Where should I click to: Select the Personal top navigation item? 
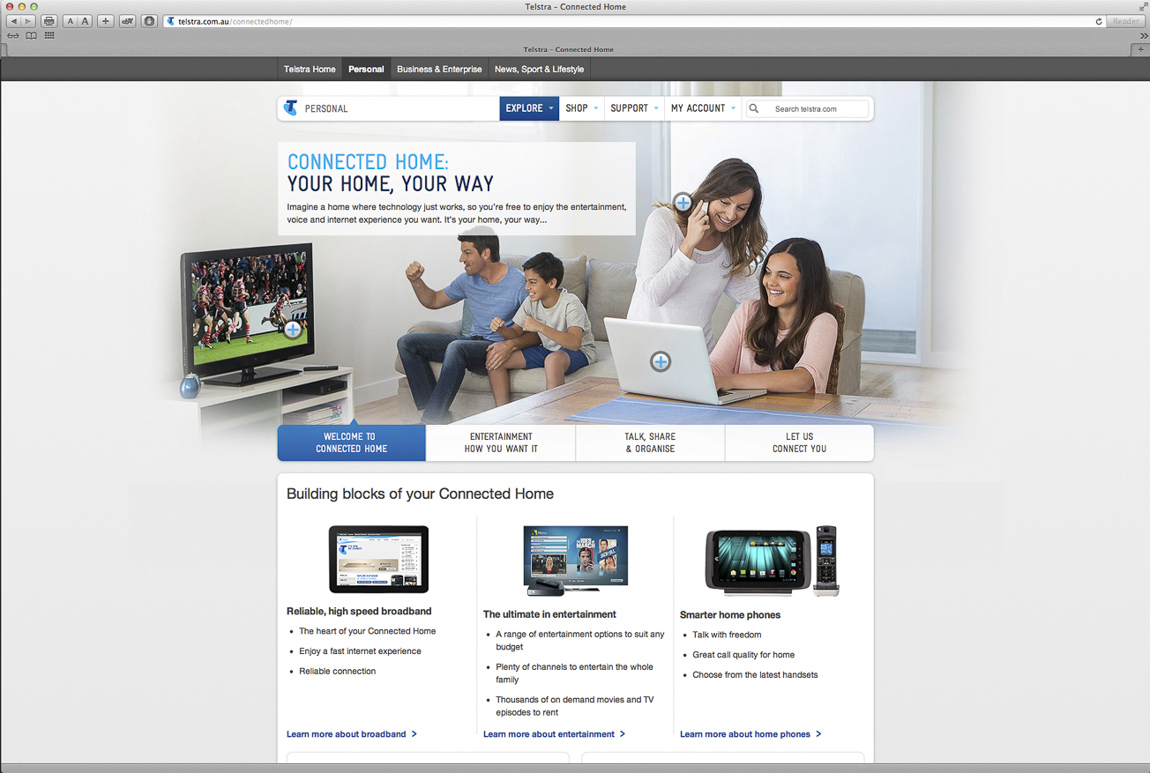366,69
